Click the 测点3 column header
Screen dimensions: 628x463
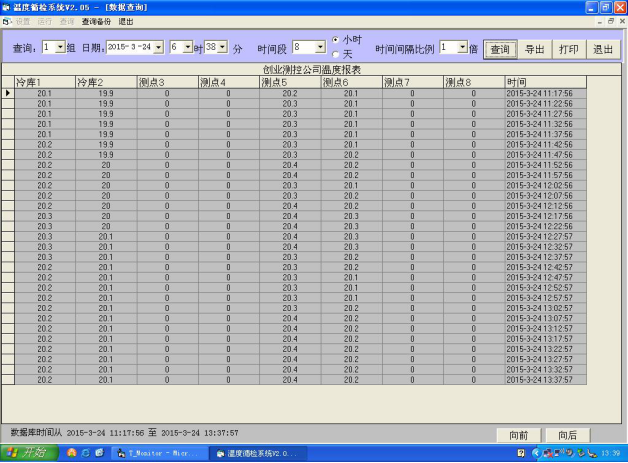(167, 83)
